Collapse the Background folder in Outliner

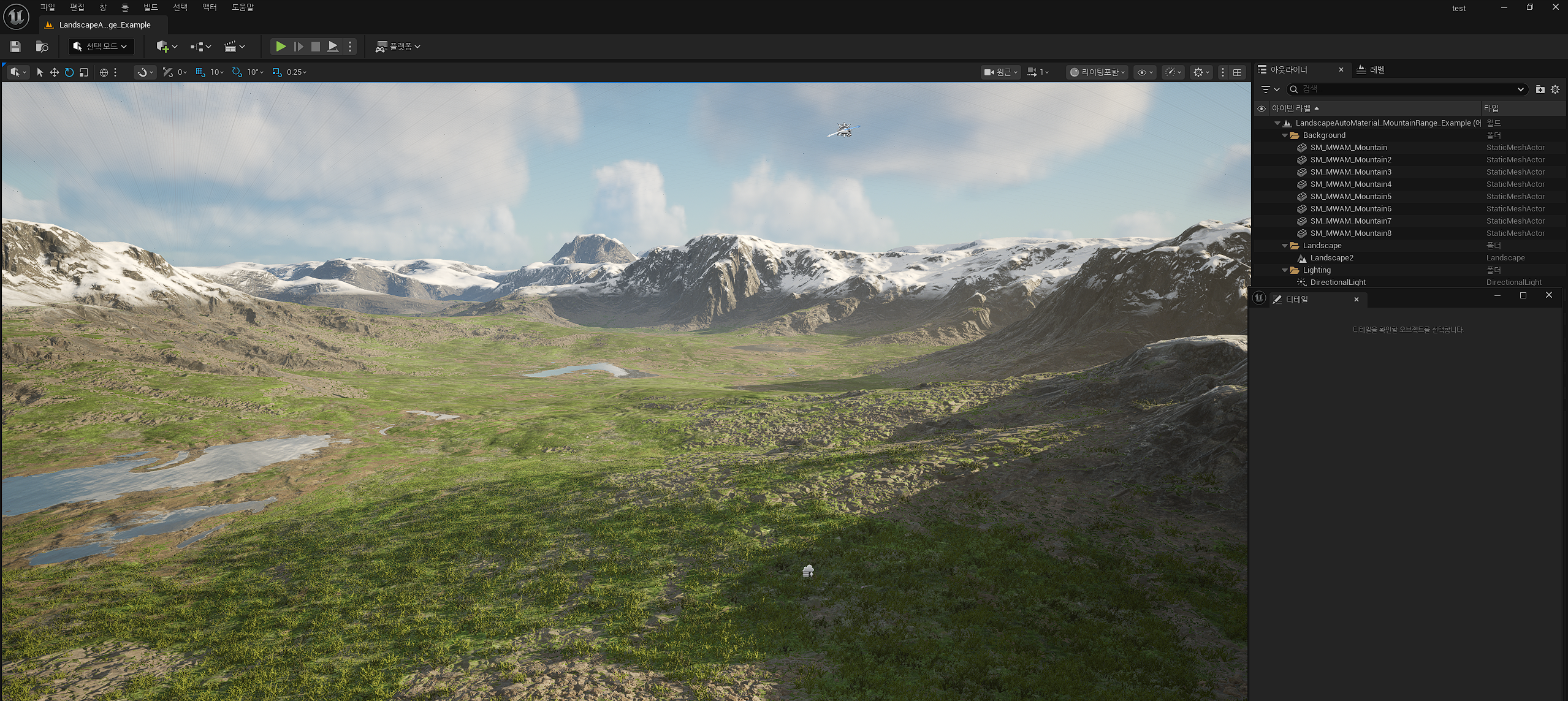(1285, 135)
